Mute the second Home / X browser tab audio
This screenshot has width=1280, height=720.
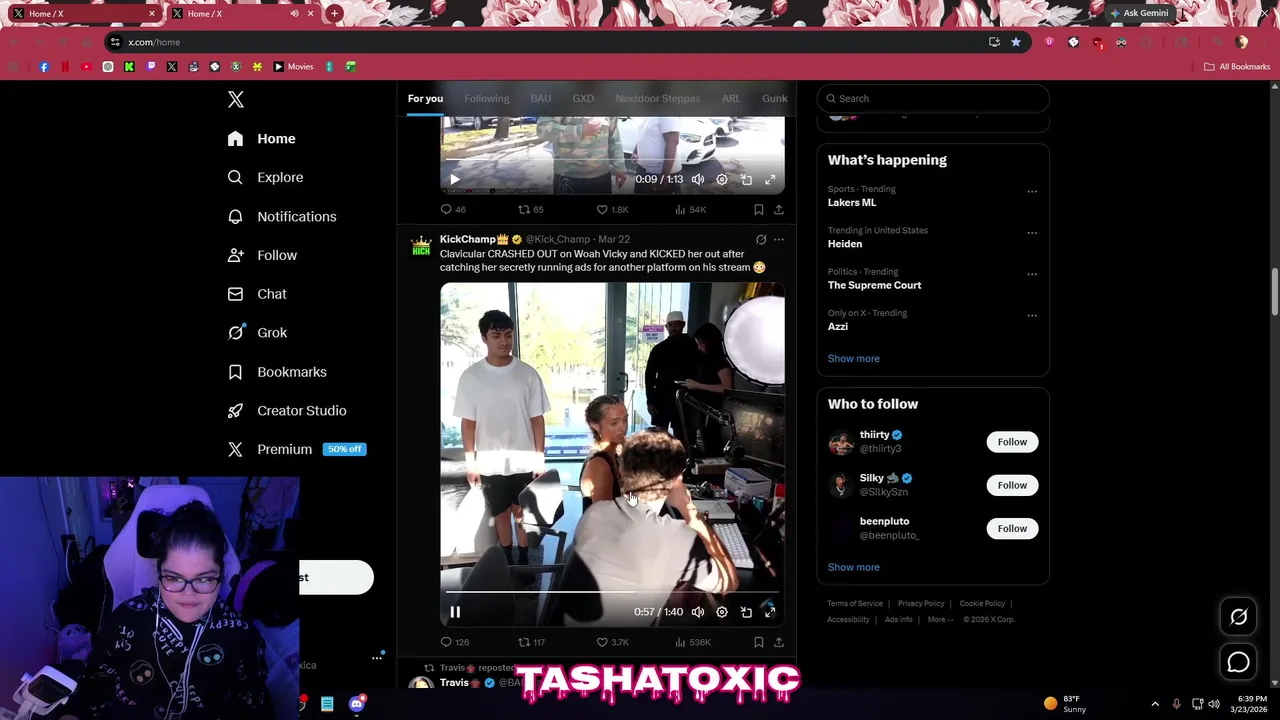pyautogui.click(x=294, y=14)
